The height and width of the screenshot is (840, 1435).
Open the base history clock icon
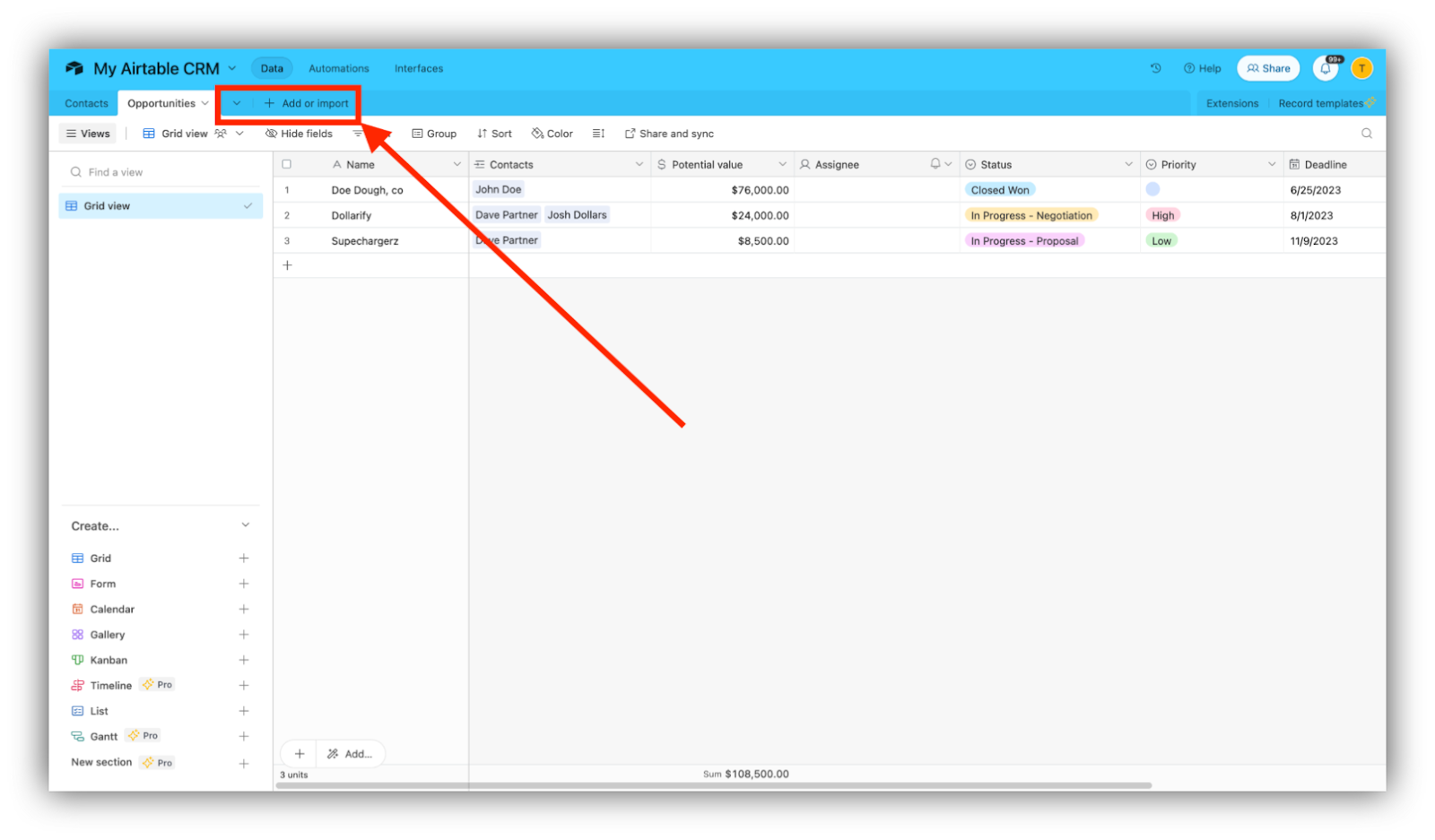click(1155, 68)
